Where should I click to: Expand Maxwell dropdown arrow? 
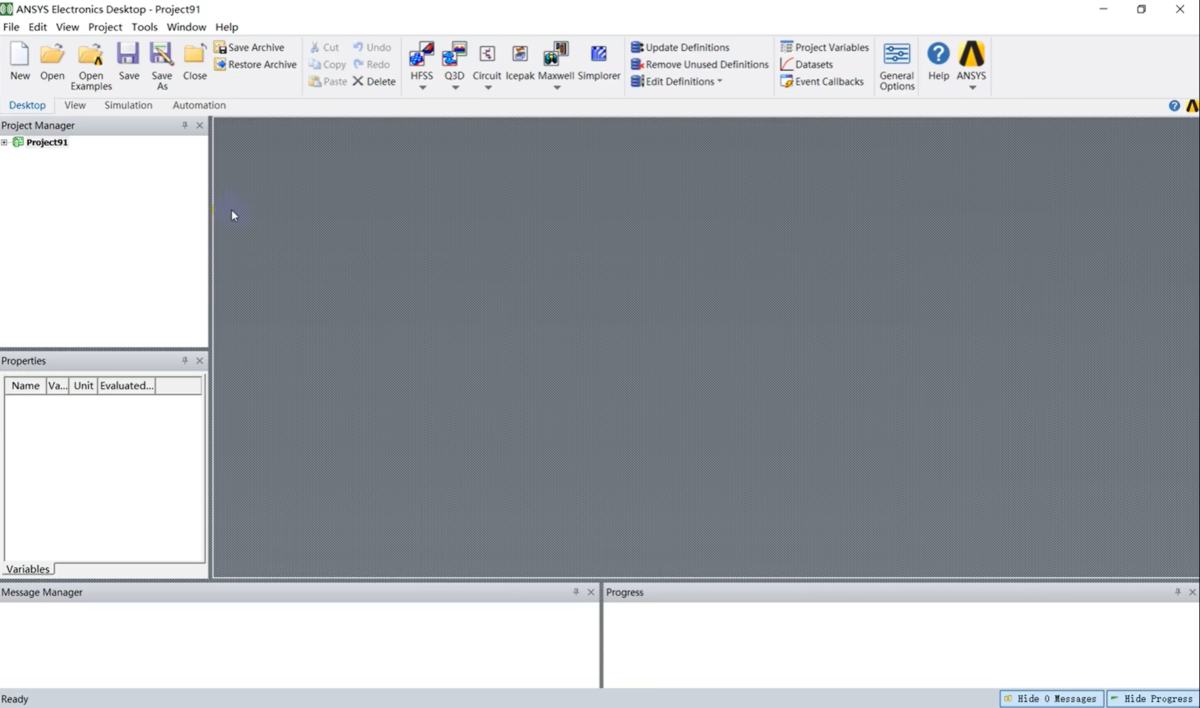pyautogui.click(x=557, y=88)
